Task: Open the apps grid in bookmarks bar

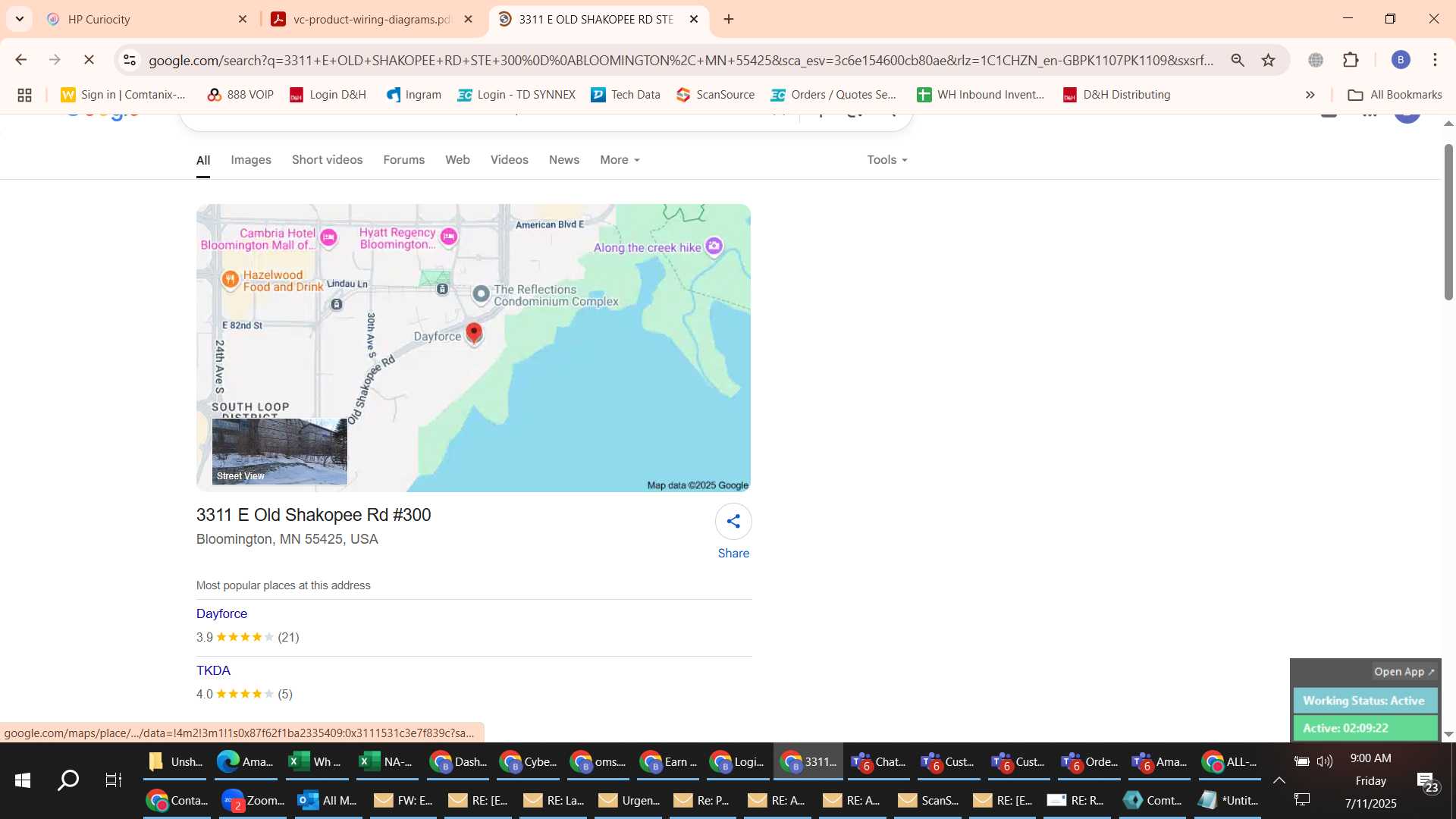Action: (x=24, y=95)
